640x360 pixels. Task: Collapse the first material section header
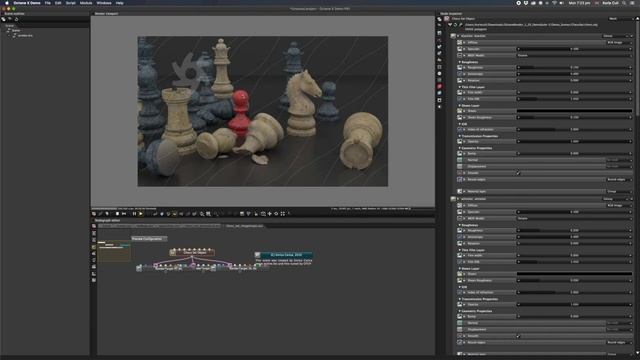458,36
